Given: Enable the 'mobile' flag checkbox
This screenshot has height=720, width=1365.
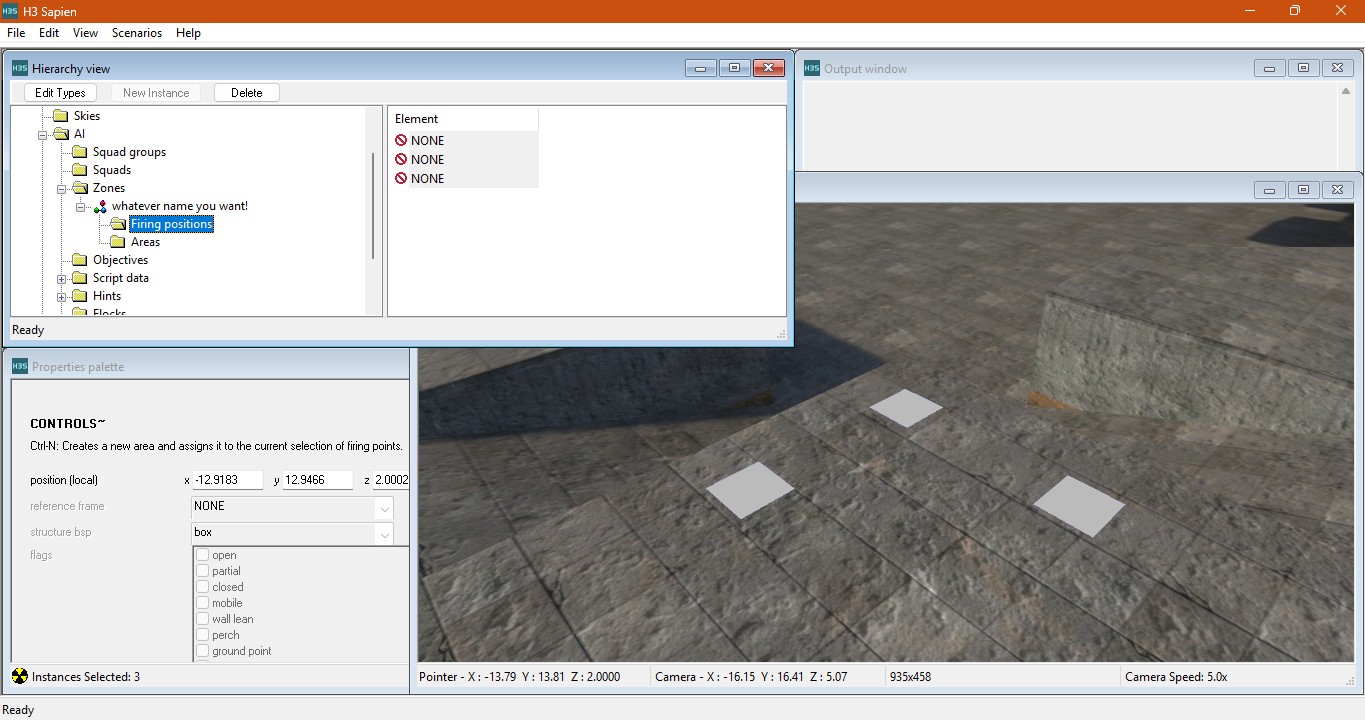Looking at the screenshot, I should pos(203,603).
